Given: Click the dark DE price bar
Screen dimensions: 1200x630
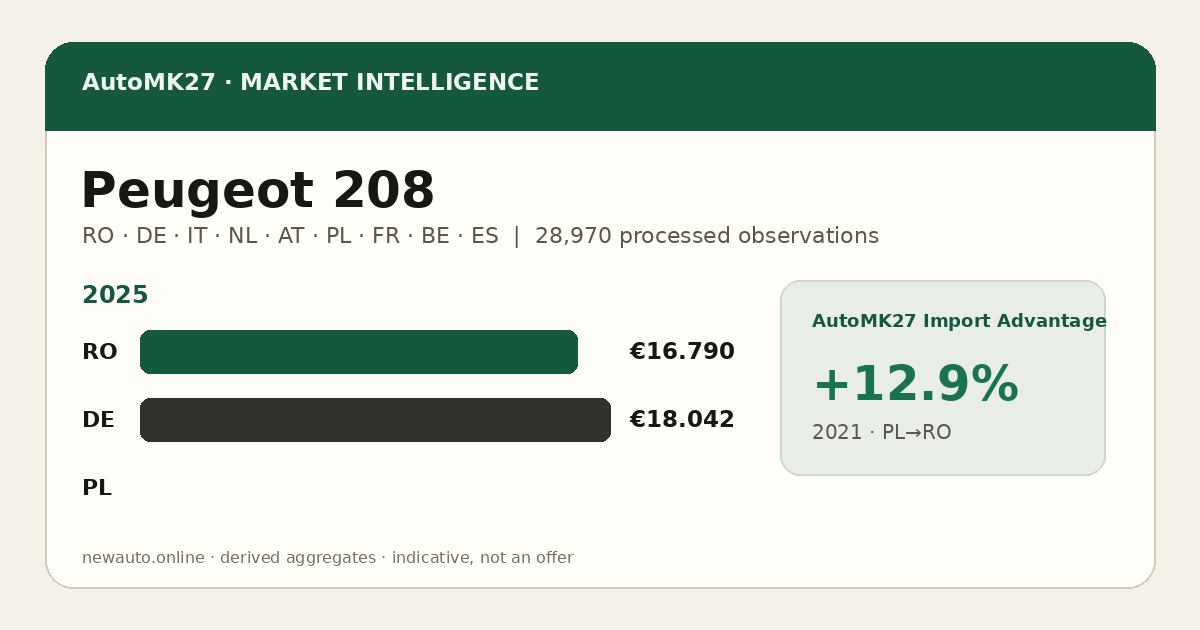Looking at the screenshot, I should pyautogui.click(x=375, y=420).
